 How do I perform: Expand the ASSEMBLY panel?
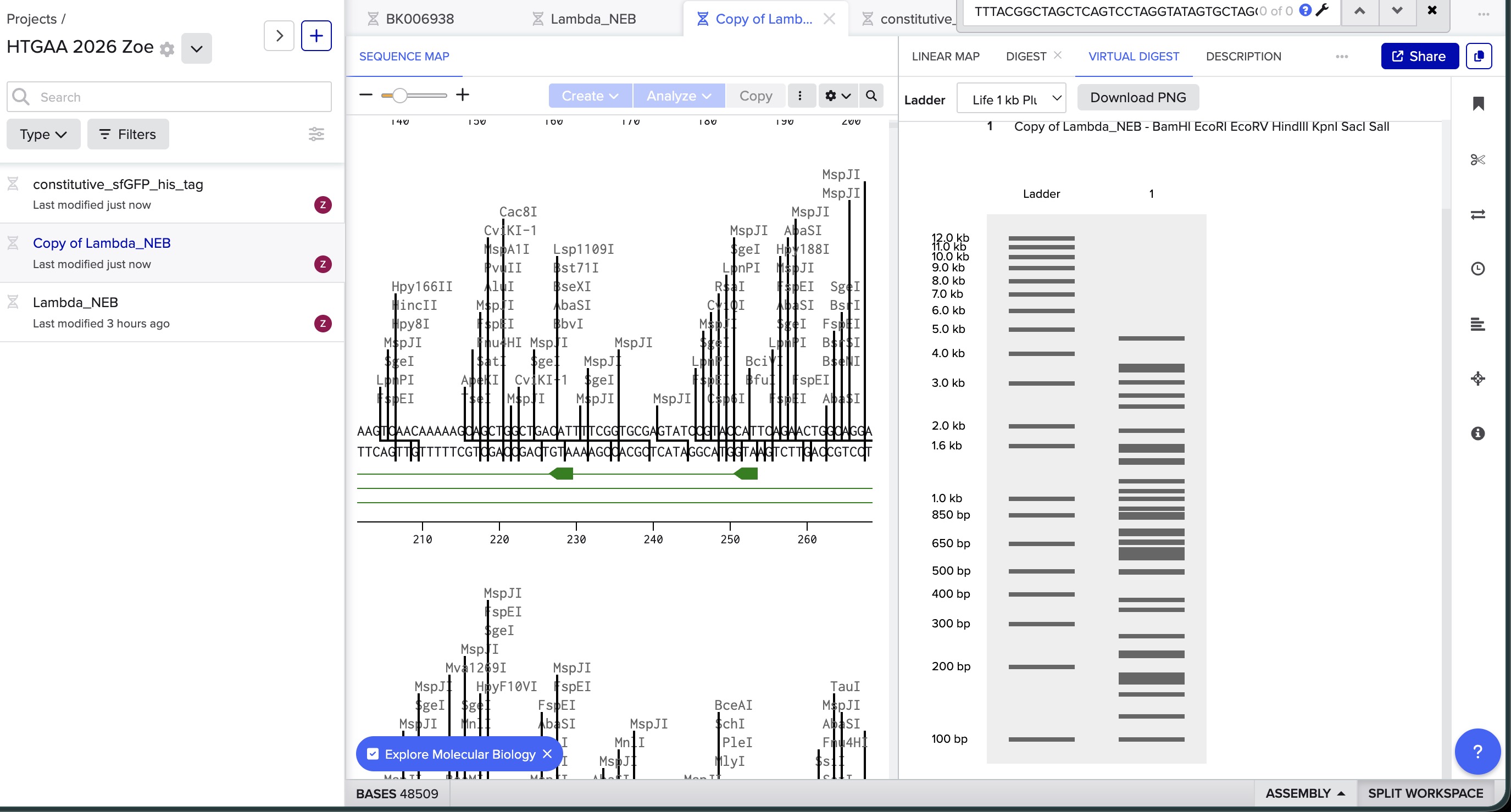pyautogui.click(x=1304, y=793)
